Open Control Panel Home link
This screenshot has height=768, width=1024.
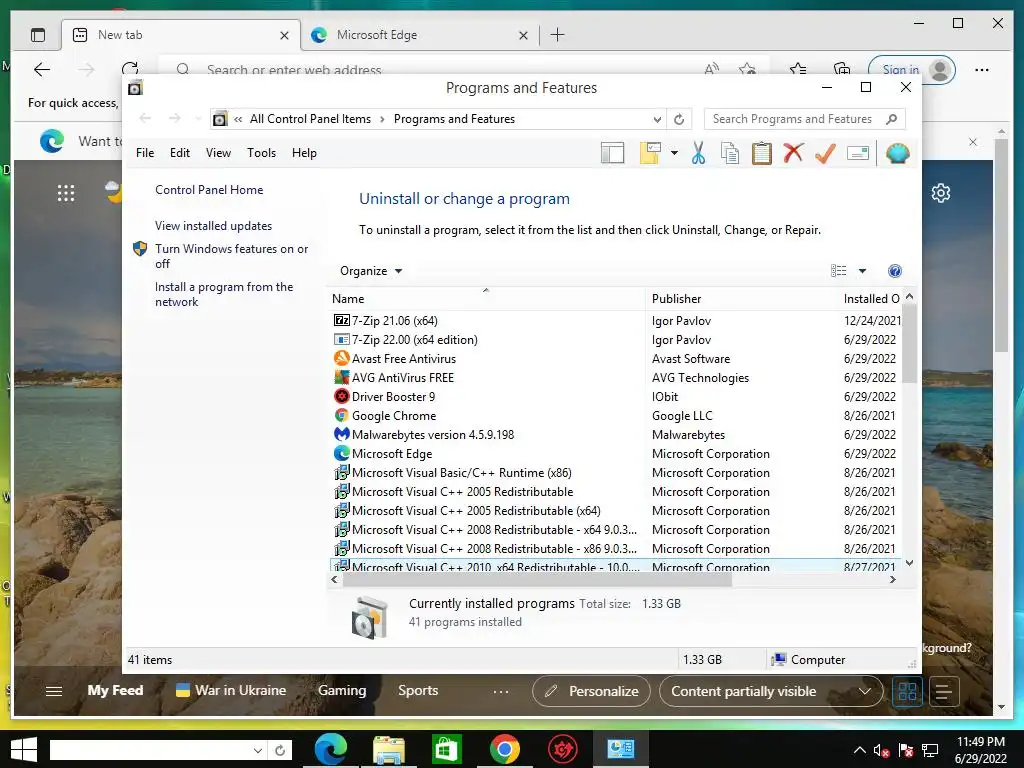click(209, 190)
